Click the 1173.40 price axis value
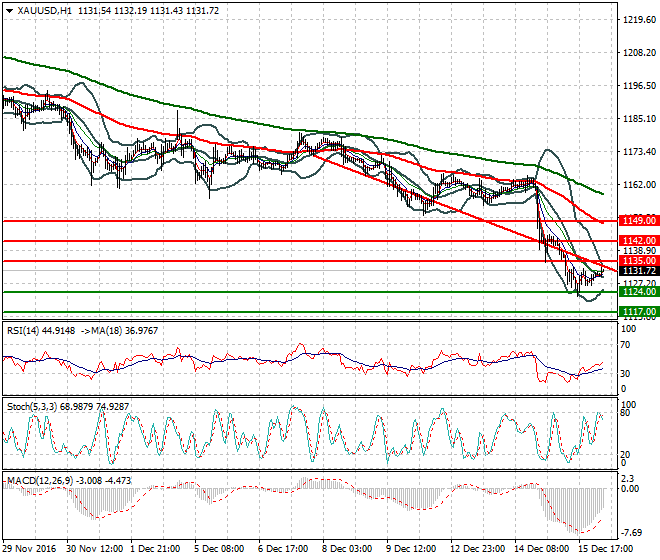The width and height of the screenshot is (660, 560). coord(639,152)
